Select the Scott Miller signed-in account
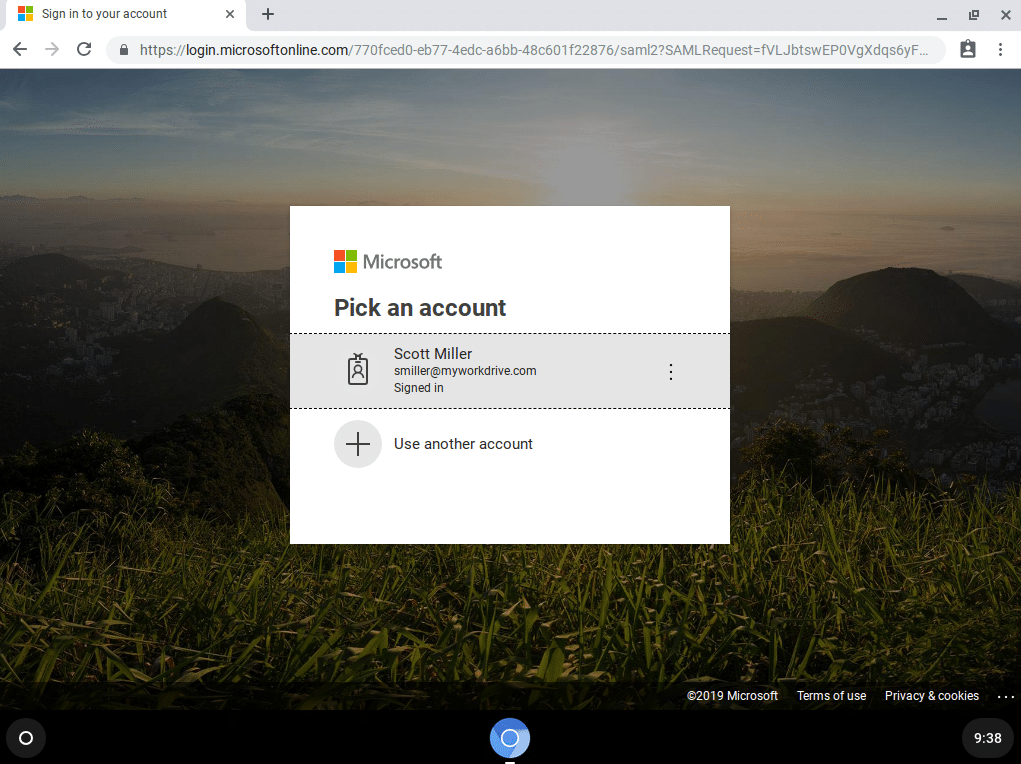This screenshot has width=1021, height=764. (x=464, y=370)
